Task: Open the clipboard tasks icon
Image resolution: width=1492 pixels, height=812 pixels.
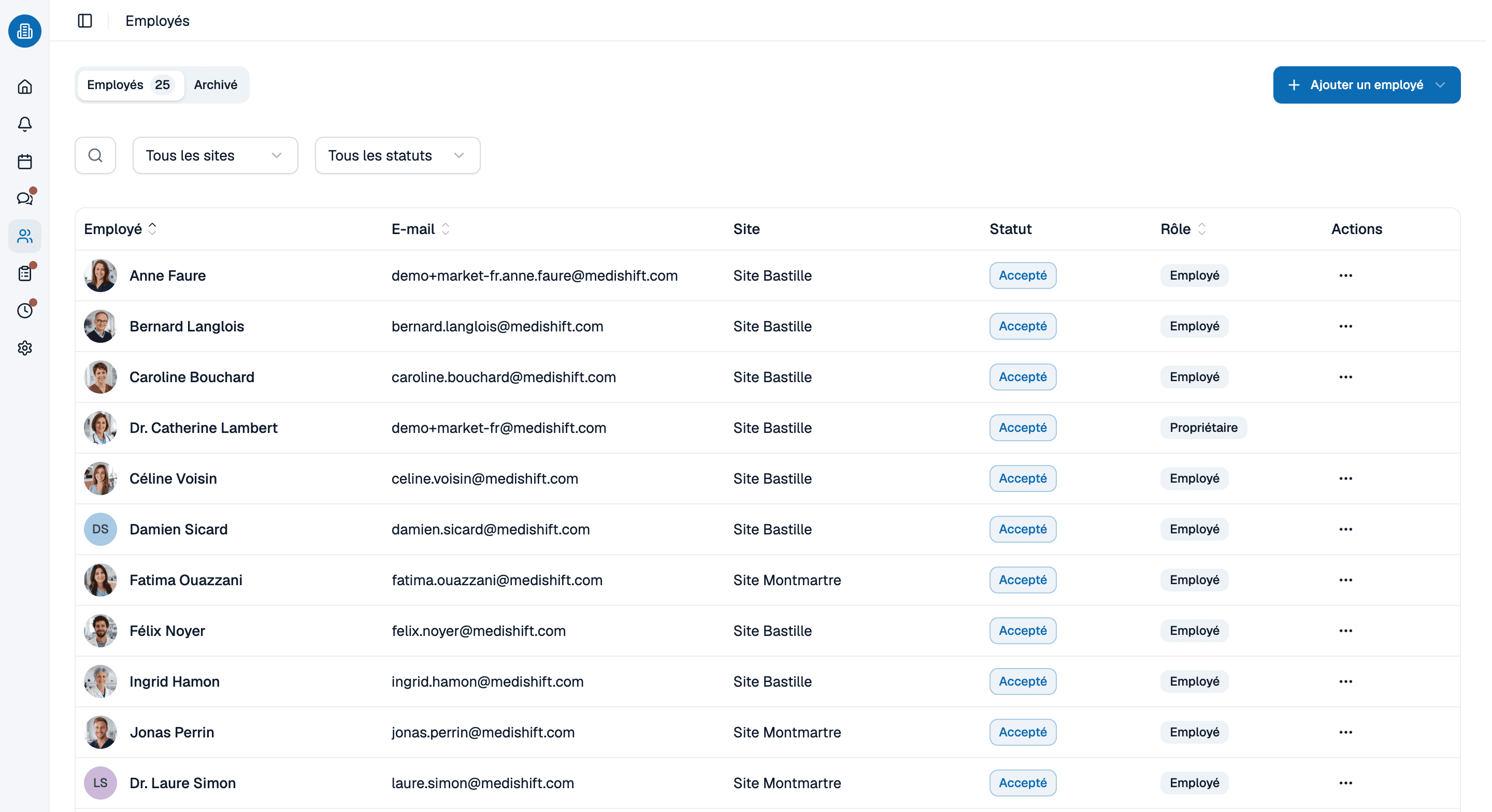Action: [25, 273]
